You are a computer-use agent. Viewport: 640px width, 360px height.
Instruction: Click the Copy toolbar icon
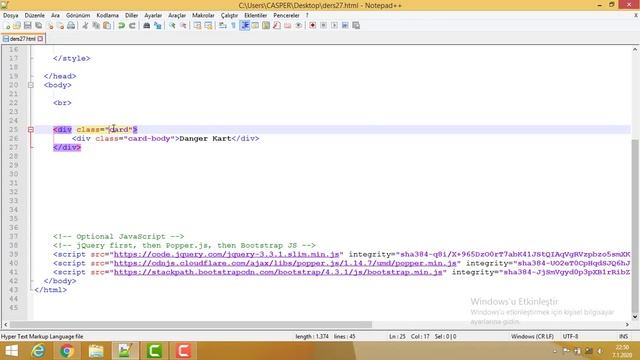coord(96,25)
